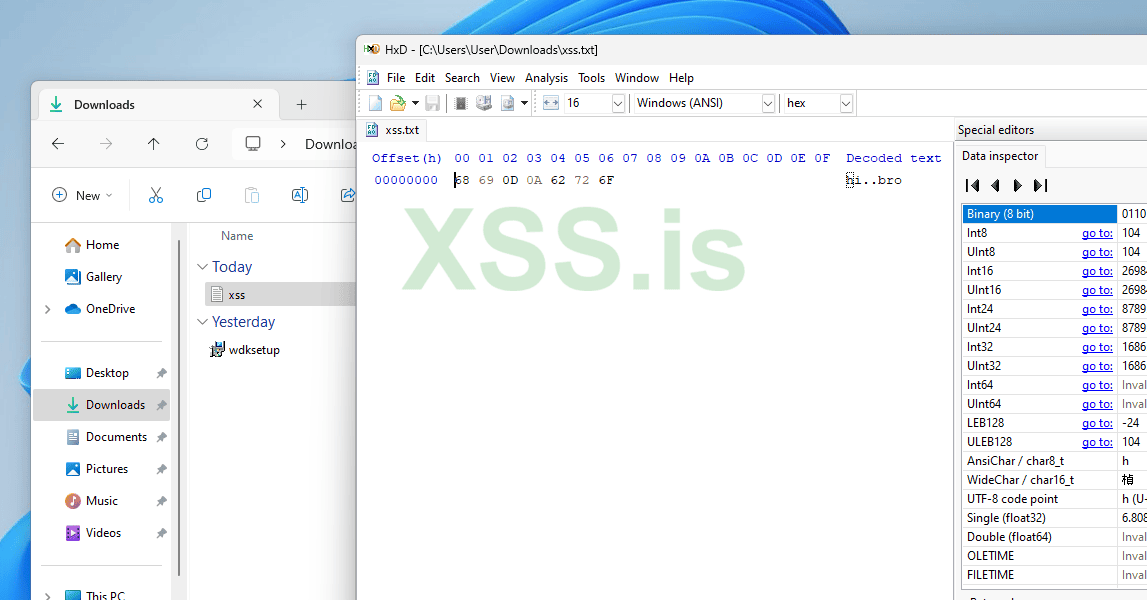Image resolution: width=1147 pixels, height=600 pixels.
Task: Open the File menu in HxD
Action: [x=396, y=78]
